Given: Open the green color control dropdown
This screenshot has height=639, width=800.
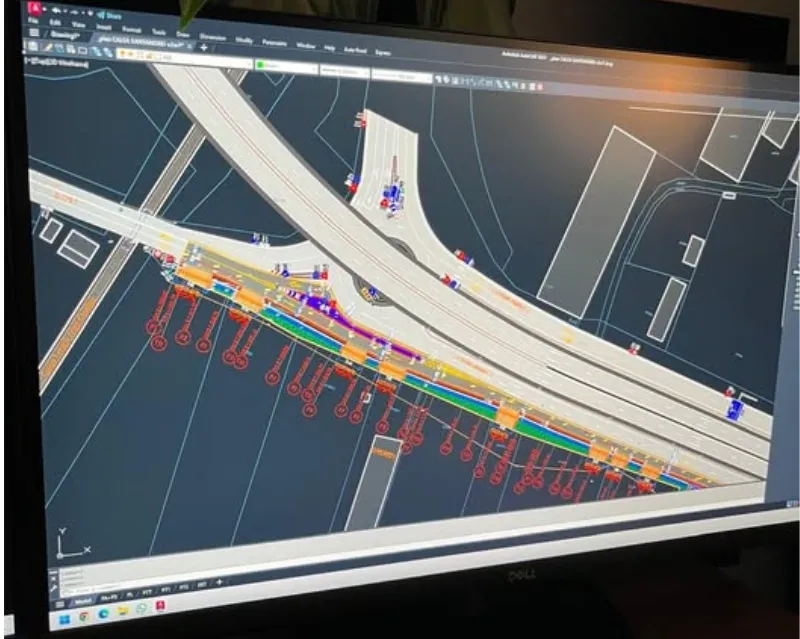Looking at the screenshot, I should (286, 67).
